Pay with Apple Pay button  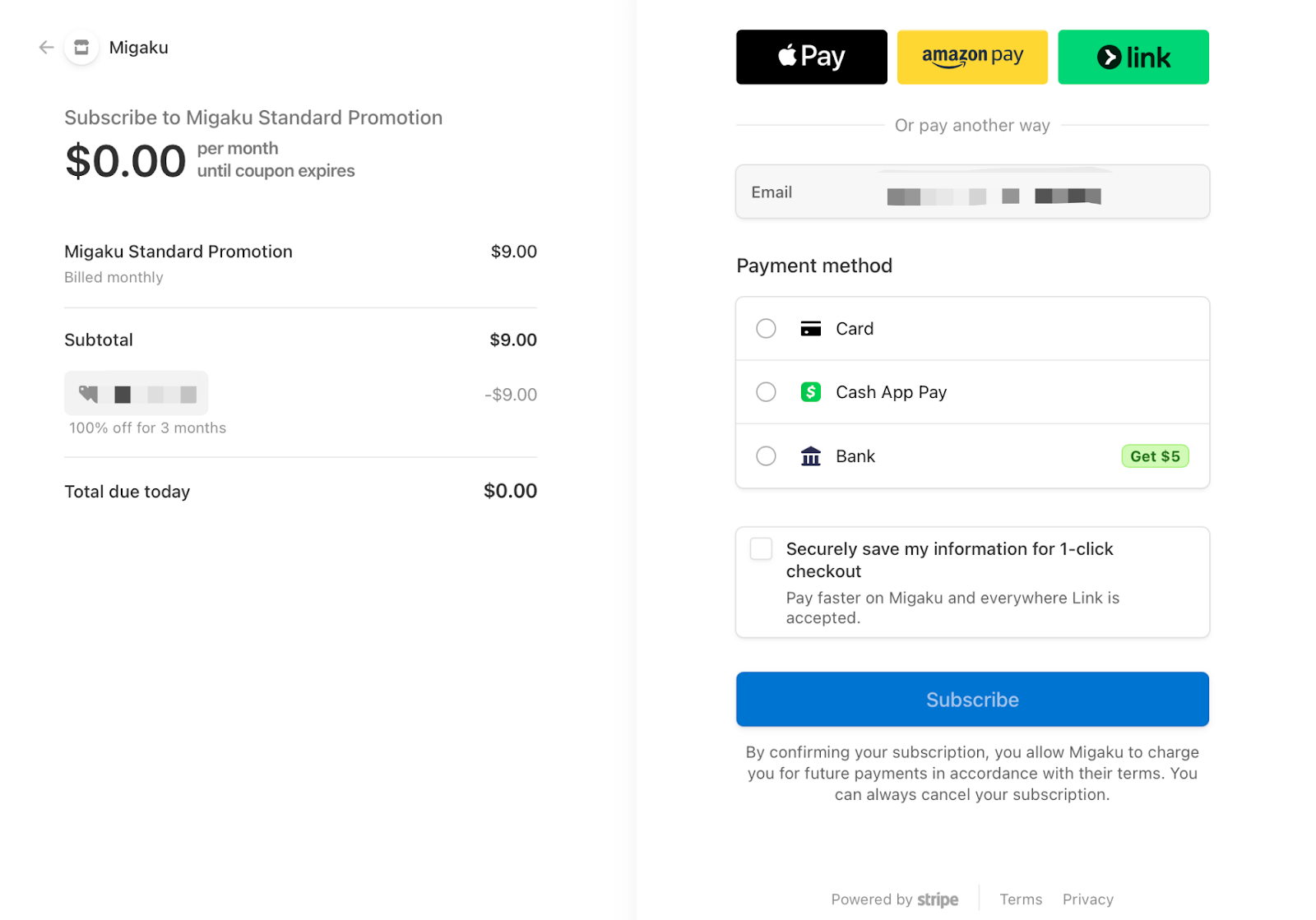[811, 57]
